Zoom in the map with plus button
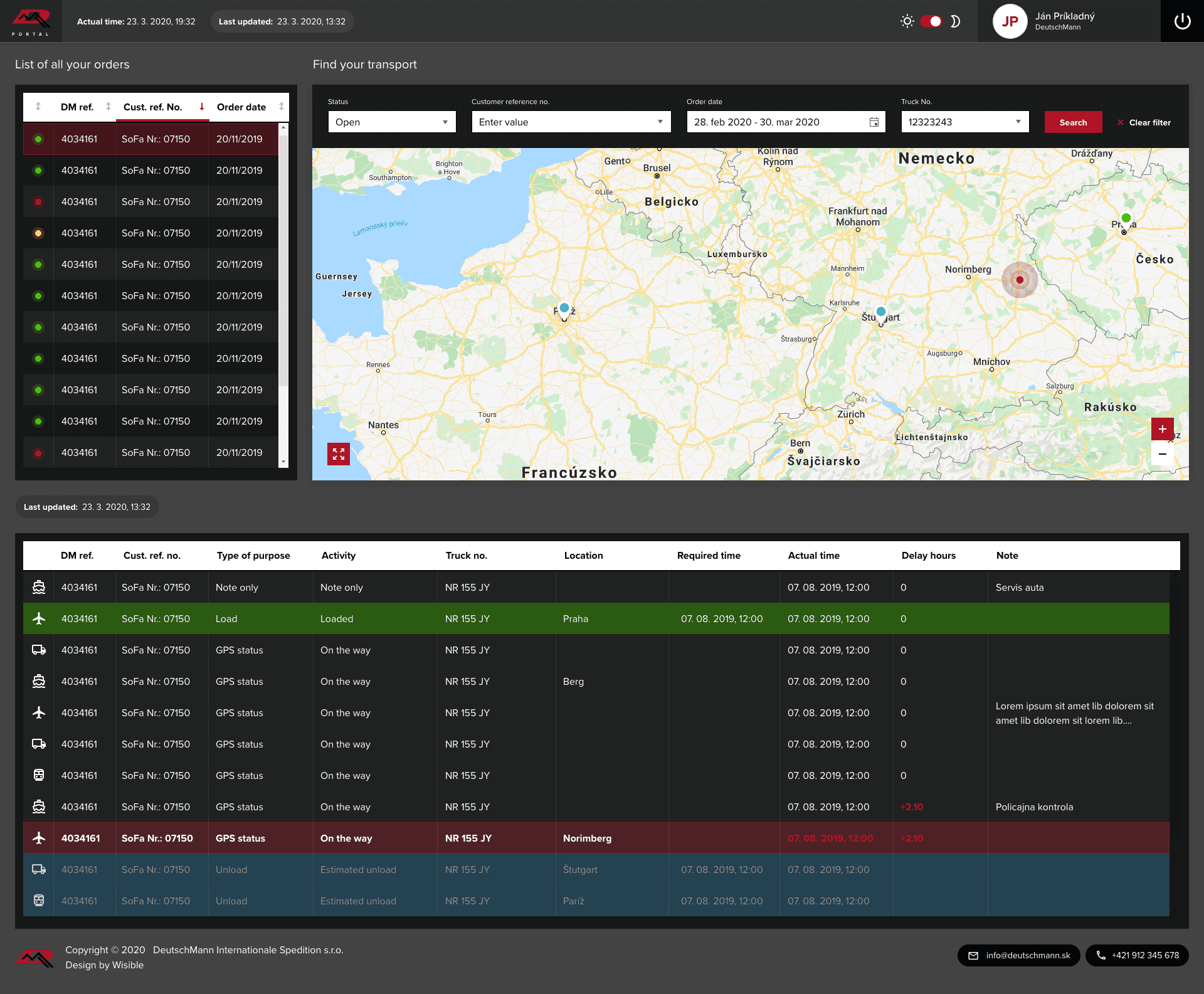This screenshot has height=994, width=1204. click(1162, 429)
